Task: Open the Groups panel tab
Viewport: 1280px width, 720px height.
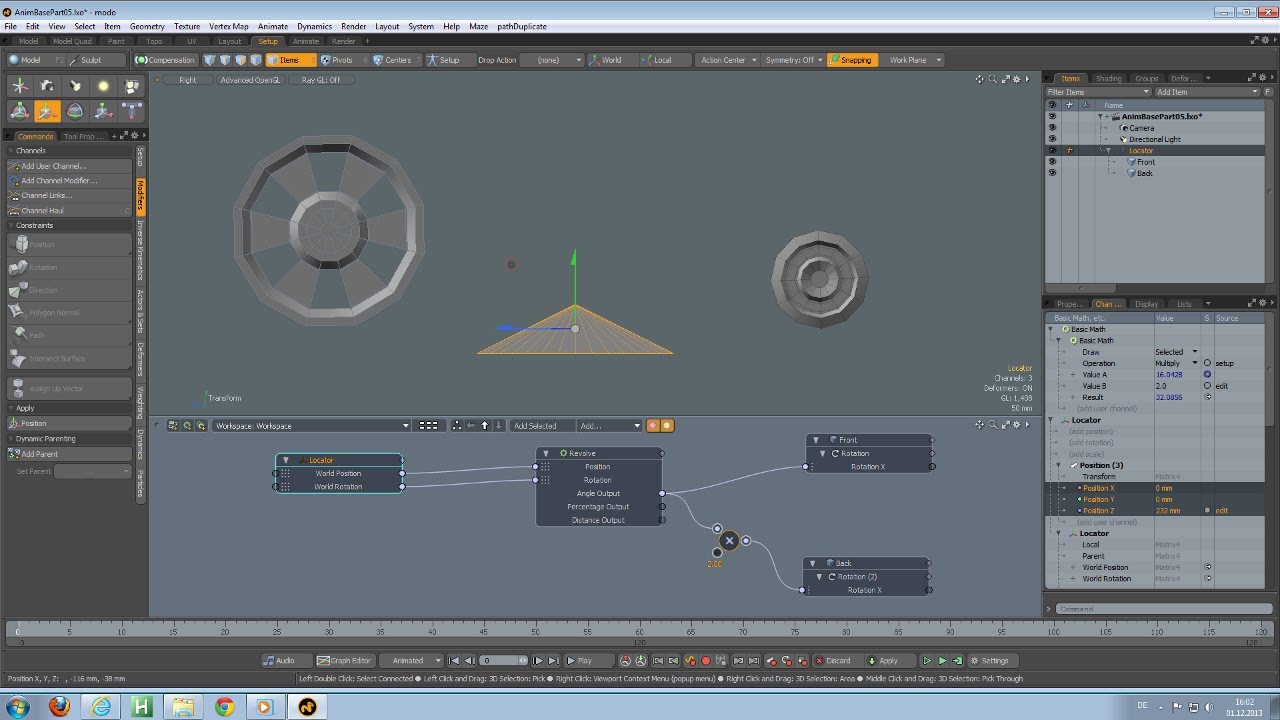Action: pyautogui.click(x=1146, y=78)
